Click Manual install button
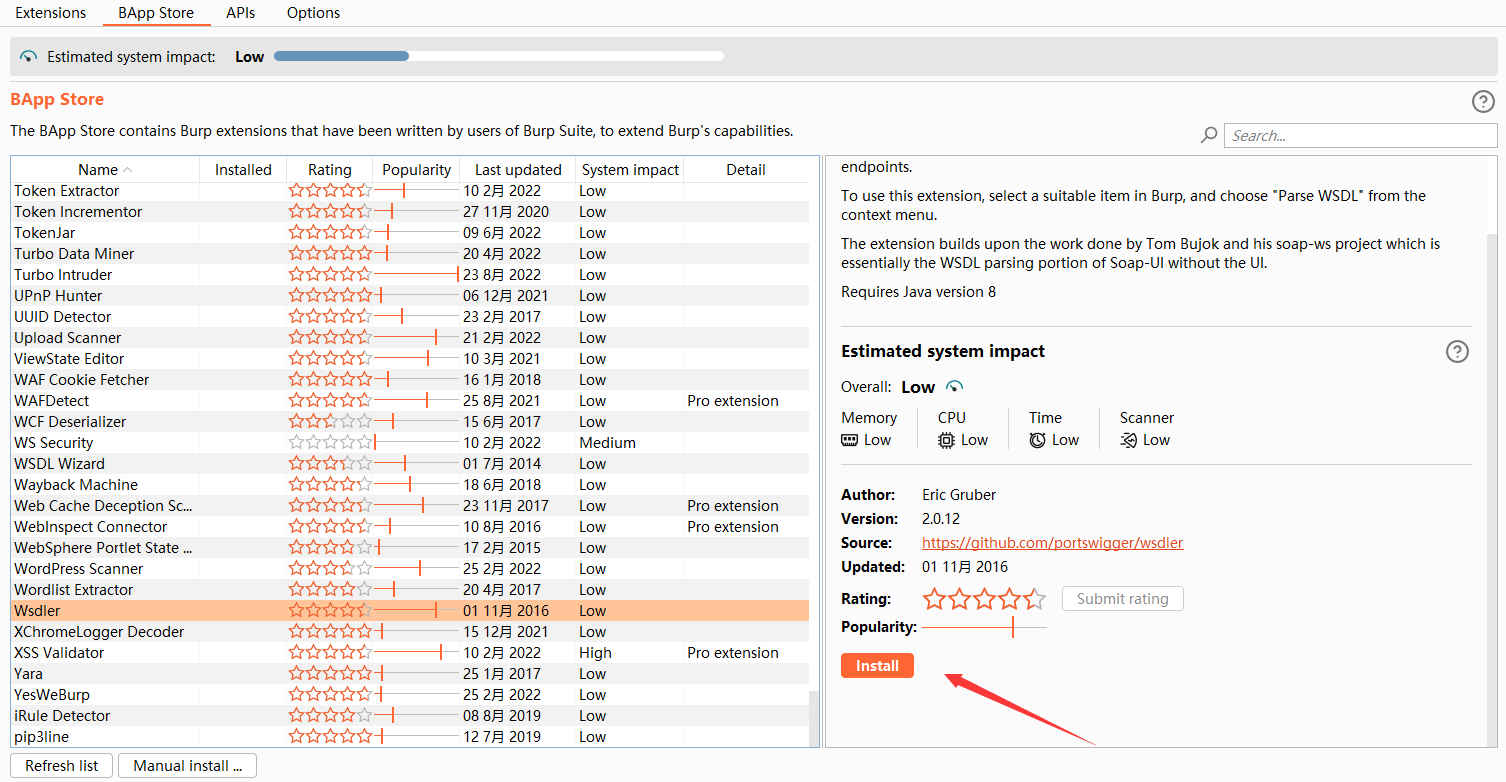1506x782 pixels. pyautogui.click(x=188, y=765)
